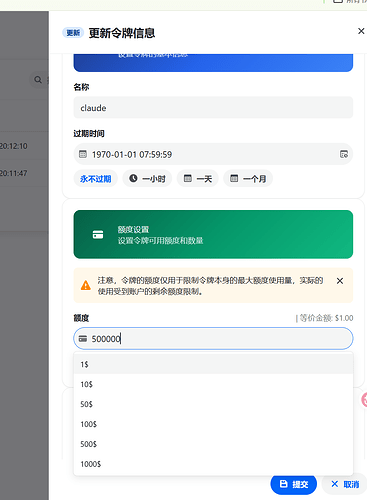
Task: Click the warning triangle icon
Action: pyautogui.click(x=86, y=285)
